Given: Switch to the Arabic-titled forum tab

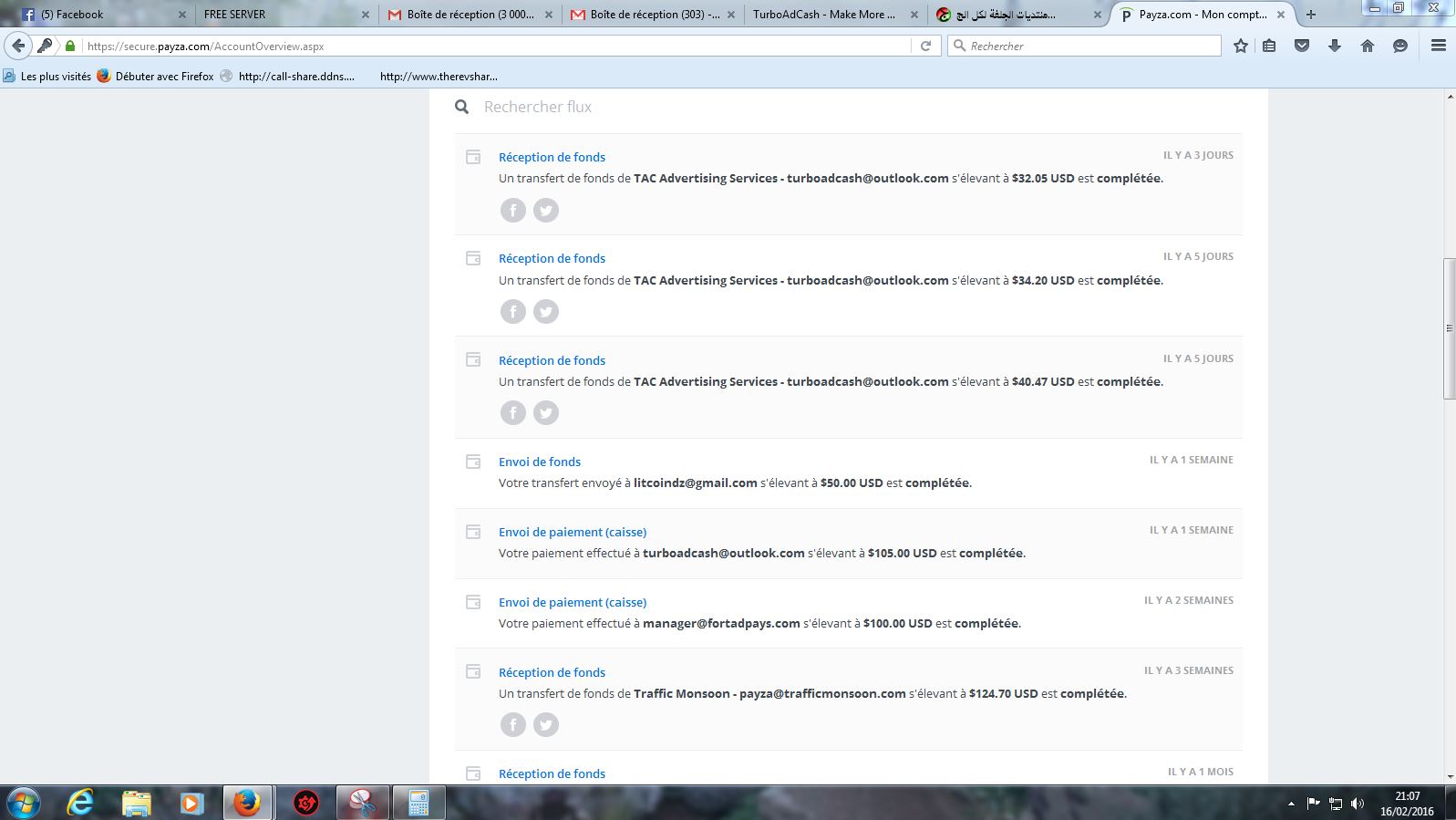Looking at the screenshot, I should [1017, 15].
